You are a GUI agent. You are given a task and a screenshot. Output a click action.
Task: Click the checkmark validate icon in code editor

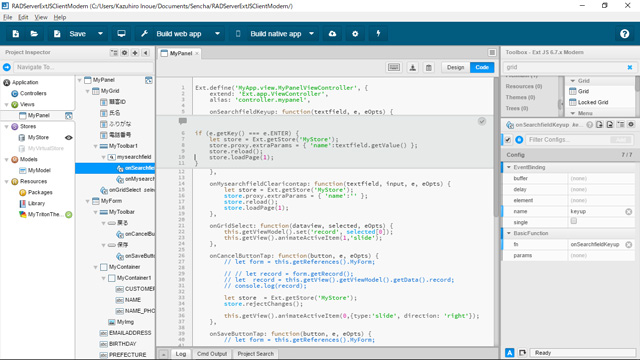pos(482,121)
